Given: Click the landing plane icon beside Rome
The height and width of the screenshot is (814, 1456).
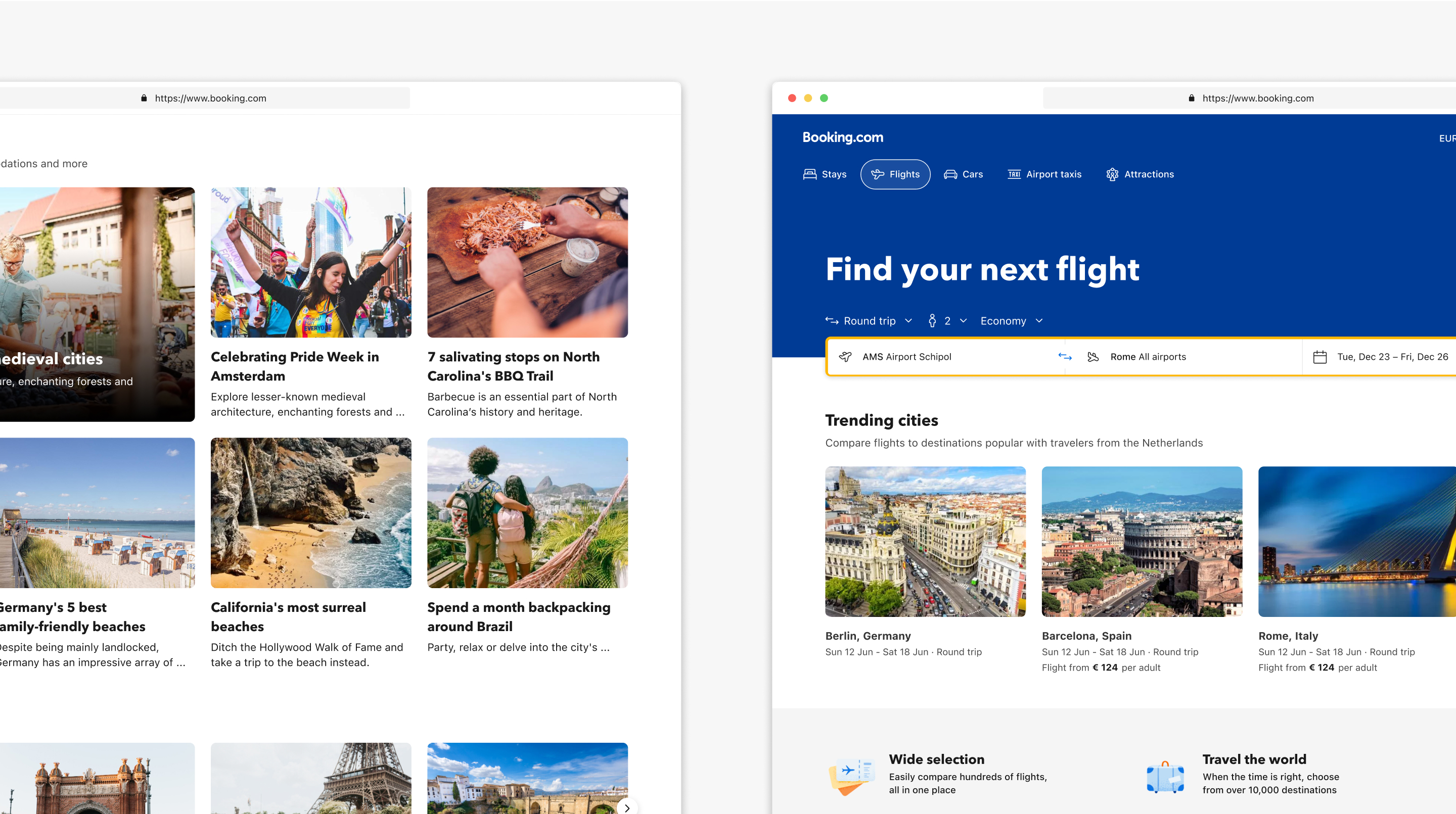Looking at the screenshot, I should point(1093,356).
